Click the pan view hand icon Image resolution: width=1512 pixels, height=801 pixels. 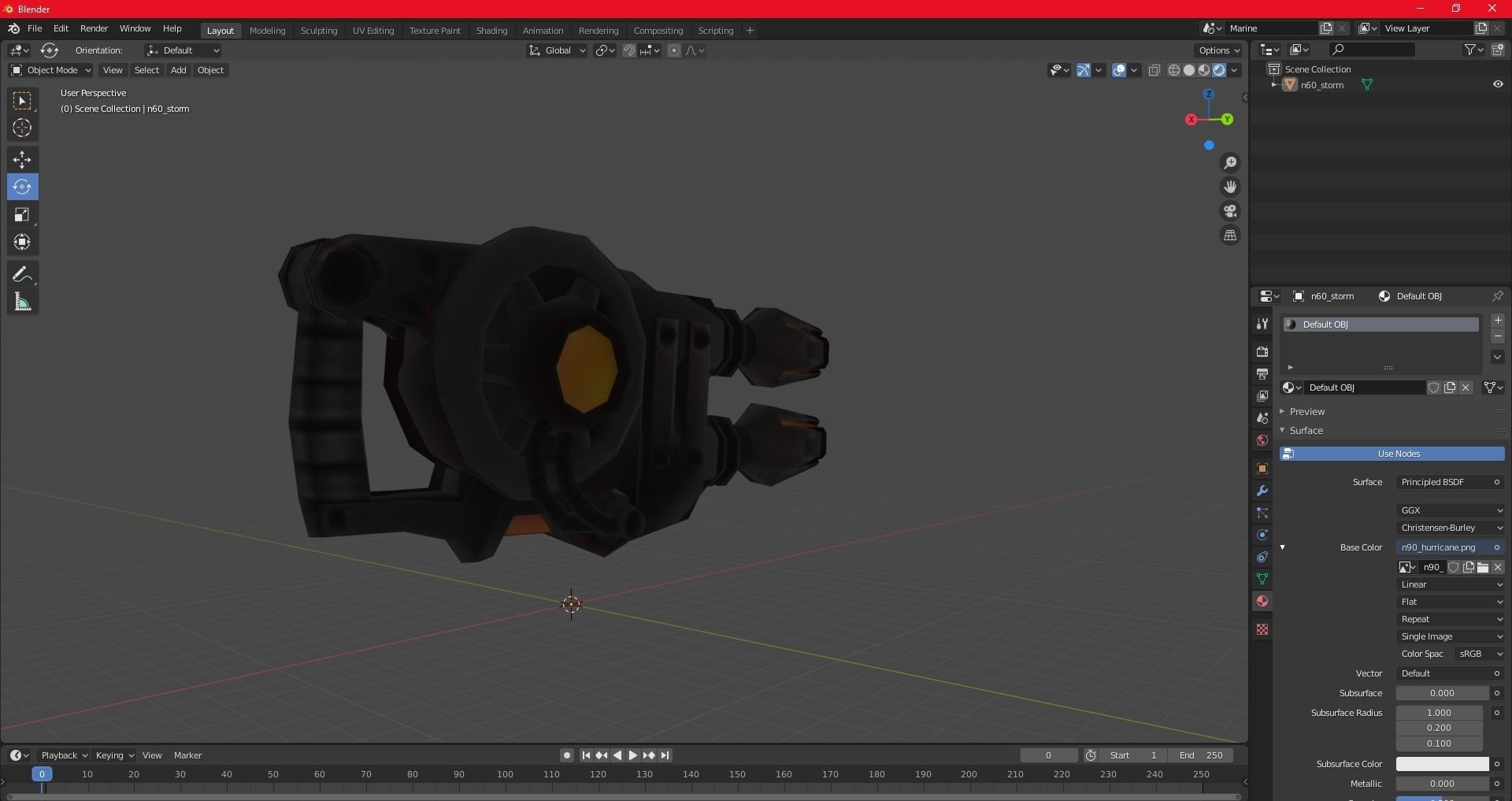click(x=1230, y=187)
